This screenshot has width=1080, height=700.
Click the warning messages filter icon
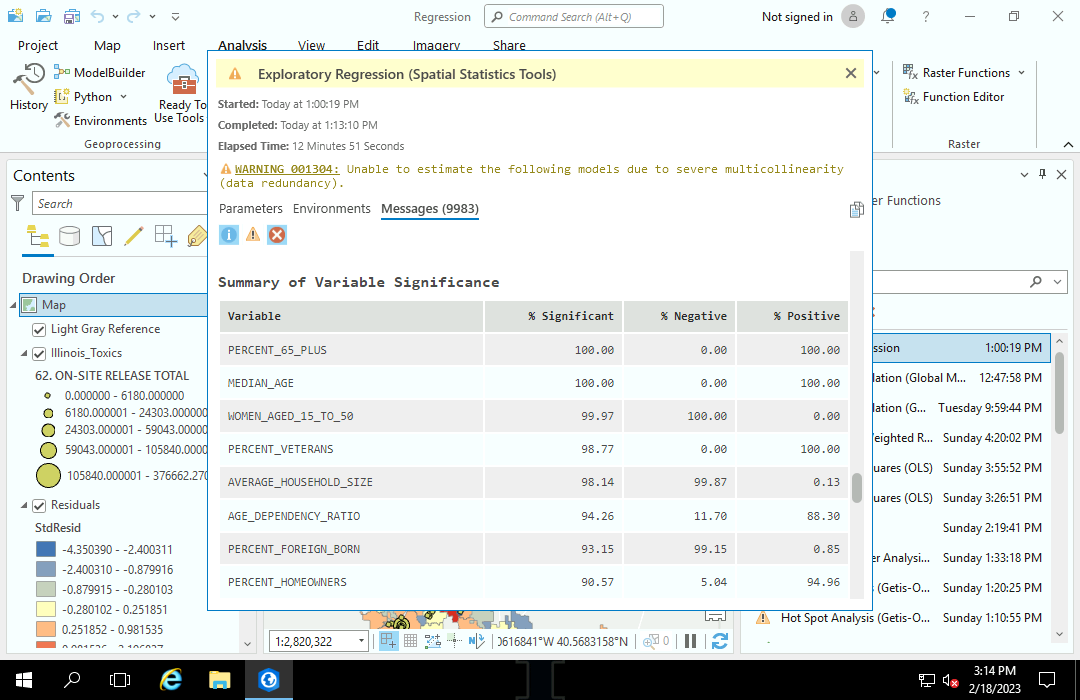click(253, 235)
